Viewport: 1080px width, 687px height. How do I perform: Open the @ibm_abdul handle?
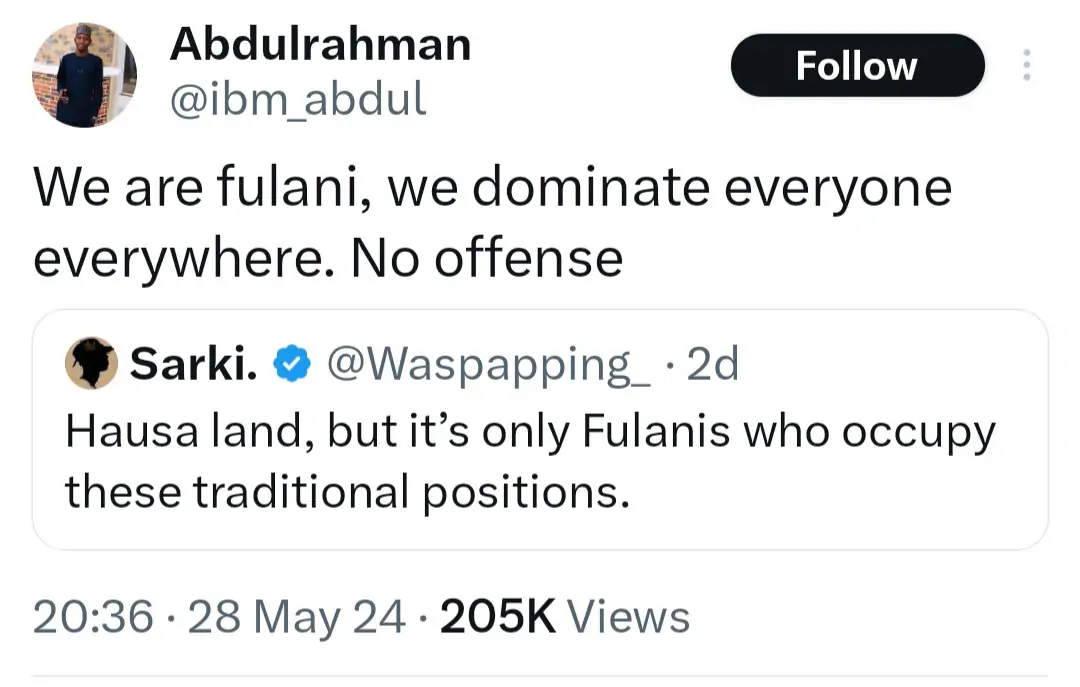tap(298, 98)
